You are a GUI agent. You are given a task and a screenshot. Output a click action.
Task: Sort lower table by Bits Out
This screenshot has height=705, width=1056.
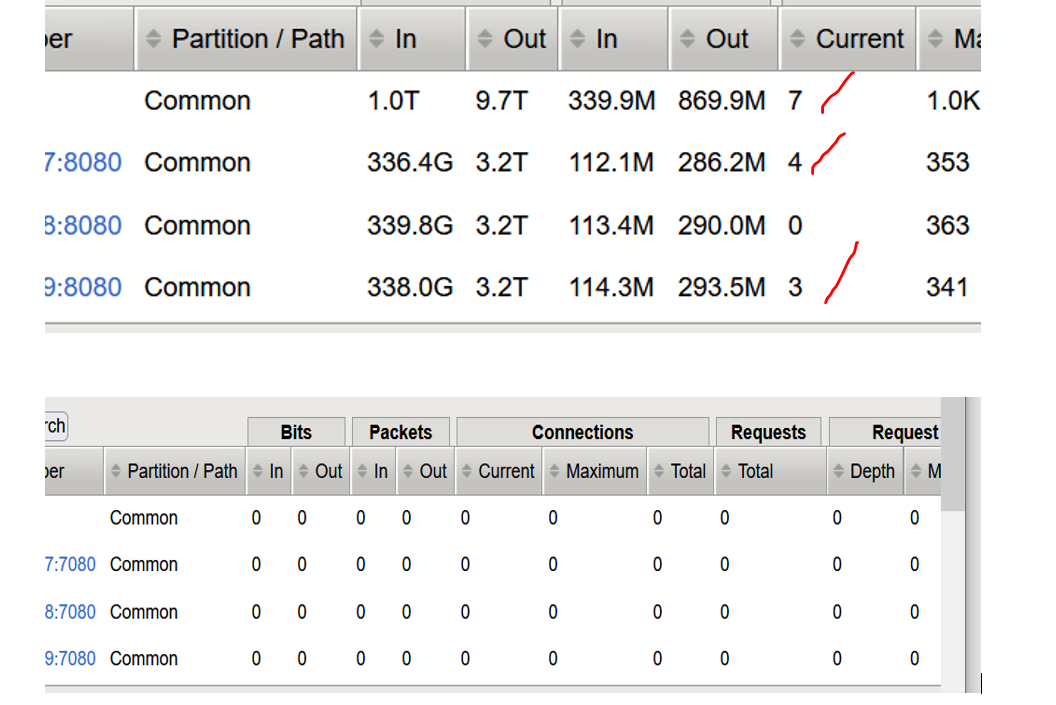[x=321, y=471]
